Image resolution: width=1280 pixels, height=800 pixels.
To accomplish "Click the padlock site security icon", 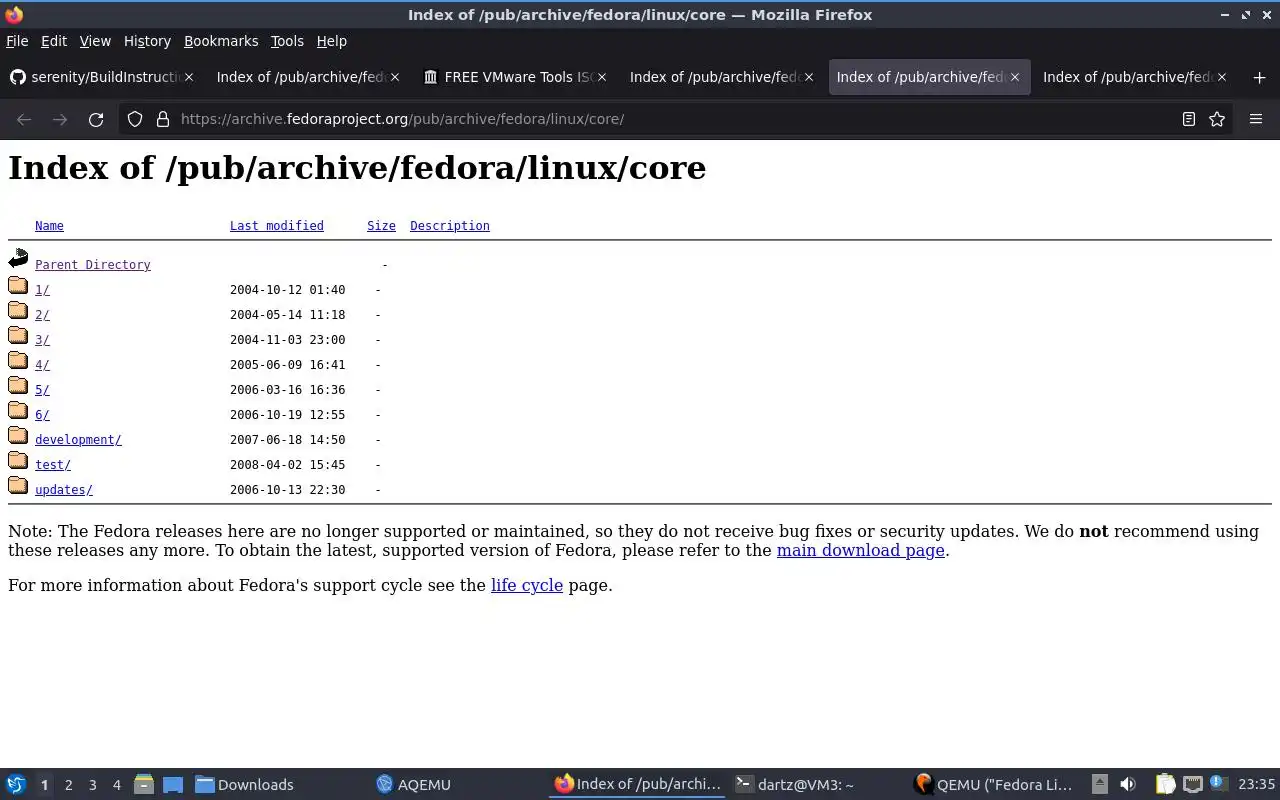I will point(163,119).
